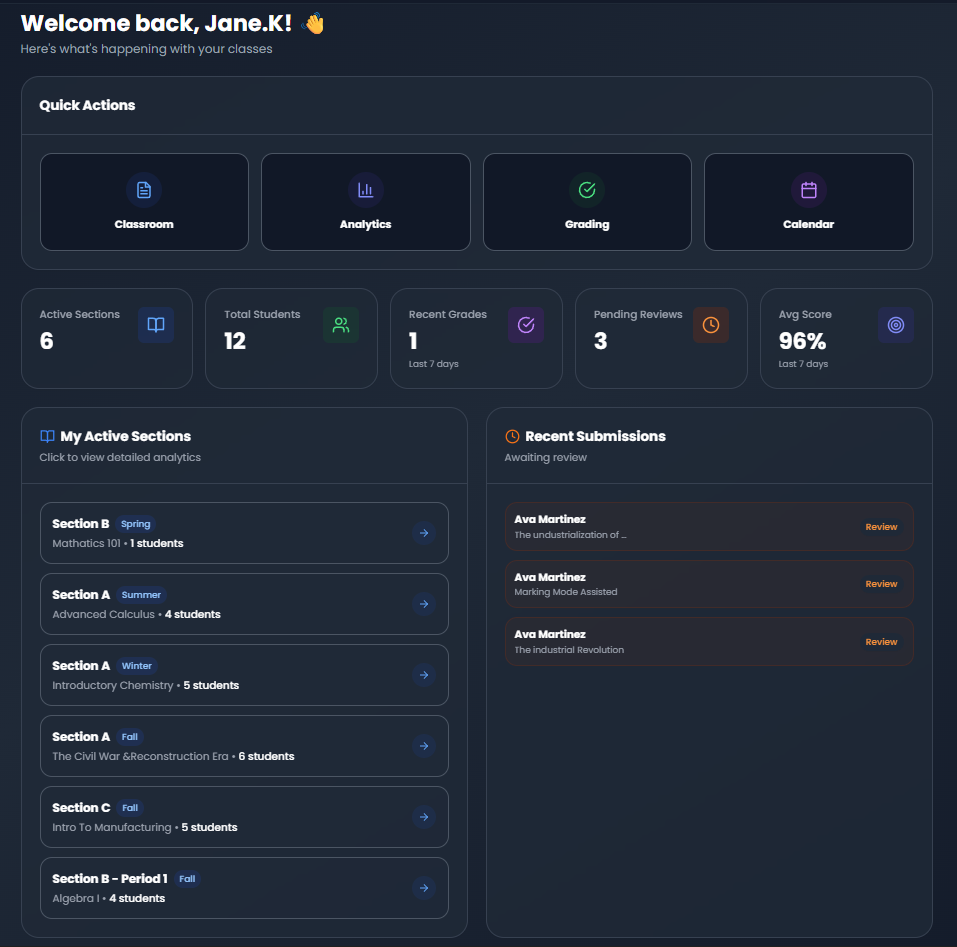957x947 pixels.
Task: Open details arrow for Intro To Manufacturing
Action: [x=424, y=816]
